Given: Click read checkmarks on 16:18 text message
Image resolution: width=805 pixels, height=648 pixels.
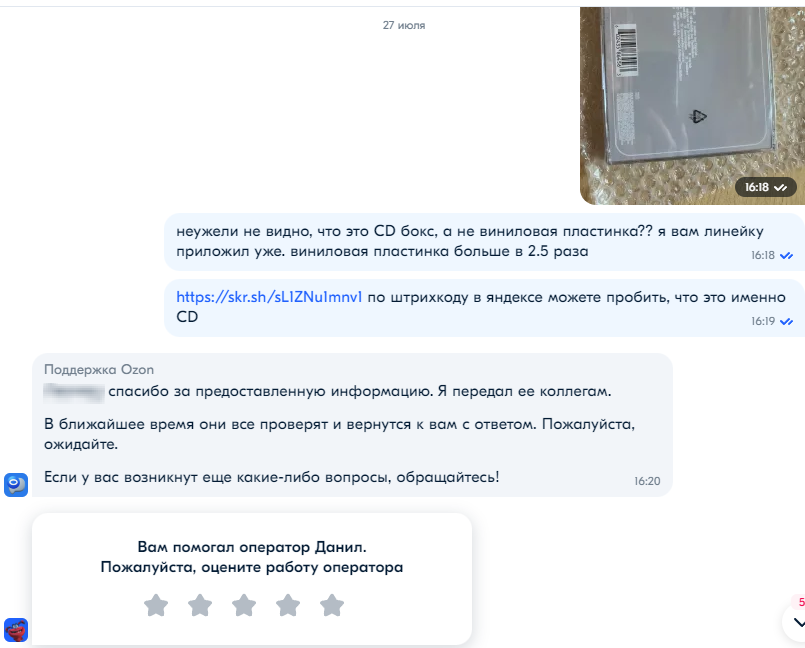Looking at the screenshot, I should point(786,255).
